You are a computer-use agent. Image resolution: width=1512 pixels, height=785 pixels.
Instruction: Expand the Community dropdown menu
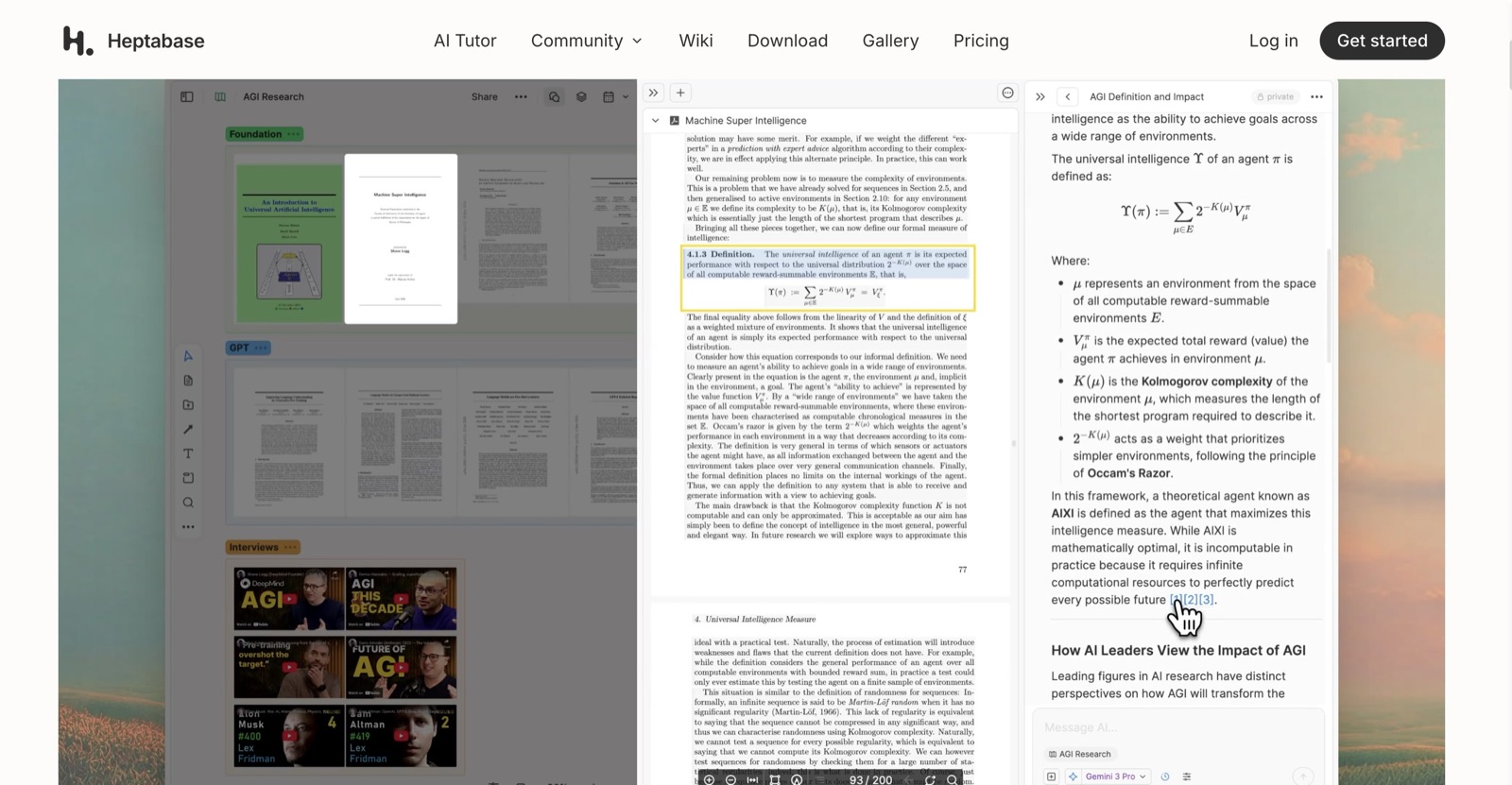(x=586, y=41)
